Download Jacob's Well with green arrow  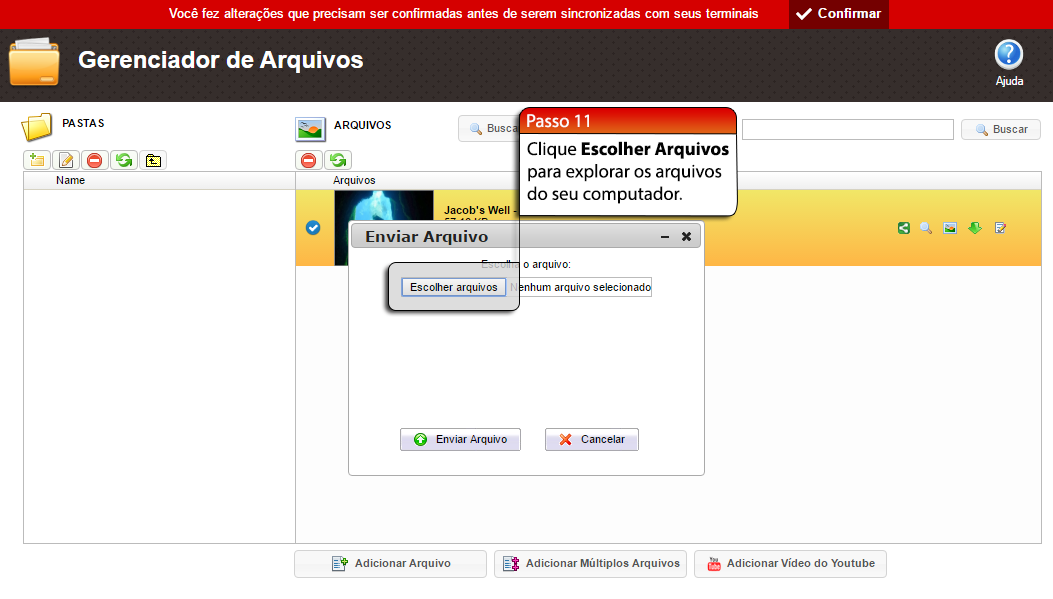(x=975, y=228)
